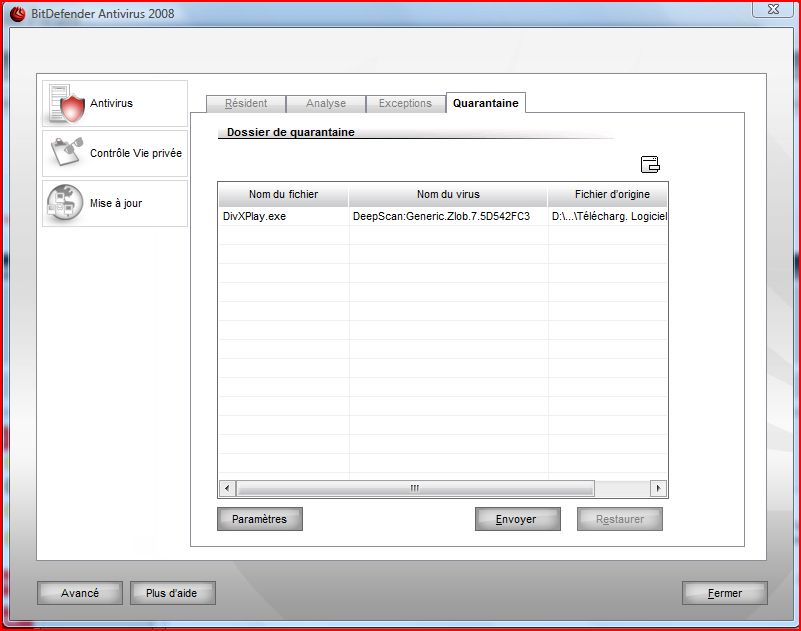Select the DivXPlay.exe quarantined file
This screenshot has width=801, height=631.
coord(254,216)
